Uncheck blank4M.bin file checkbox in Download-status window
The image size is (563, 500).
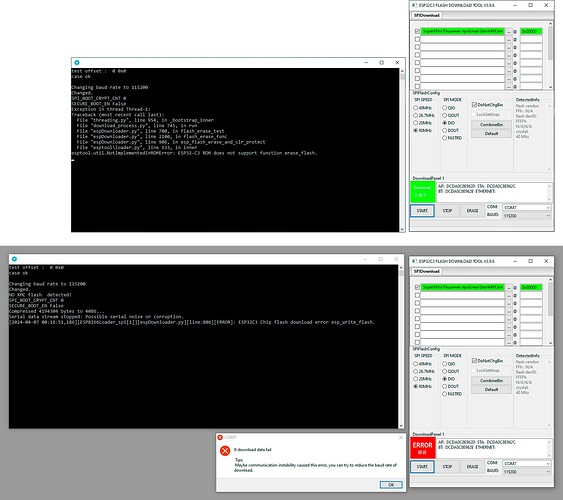417,32
